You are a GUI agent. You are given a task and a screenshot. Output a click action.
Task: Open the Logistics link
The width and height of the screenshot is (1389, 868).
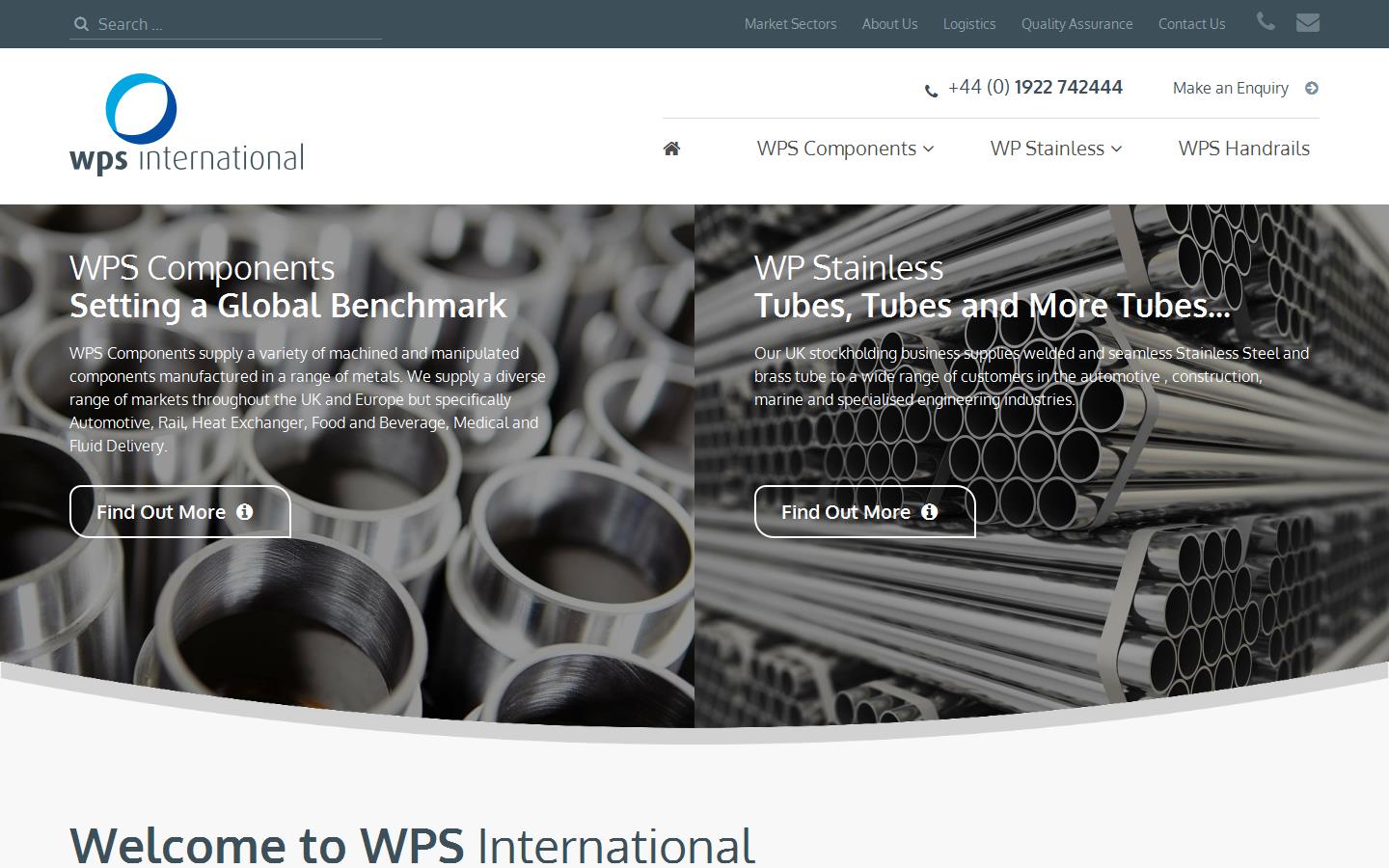tap(968, 24)
